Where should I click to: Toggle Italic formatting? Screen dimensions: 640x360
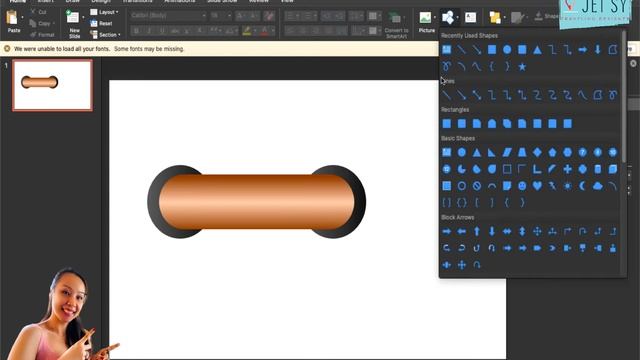pyautogui.click(x=149, y=31)
